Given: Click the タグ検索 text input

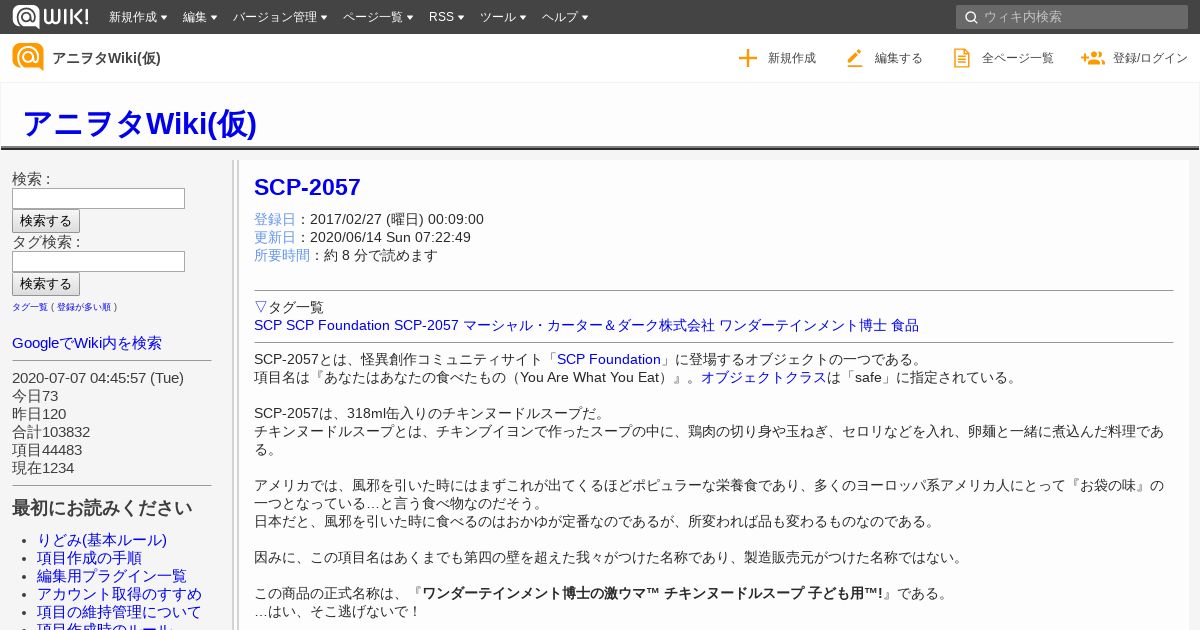Looking at the screenshot, I should [98, 261].
